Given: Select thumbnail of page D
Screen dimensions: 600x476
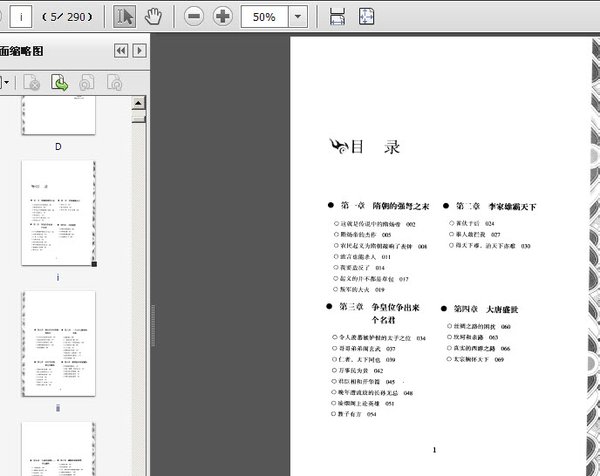Looking at the screenshot, I should point(59,116).
